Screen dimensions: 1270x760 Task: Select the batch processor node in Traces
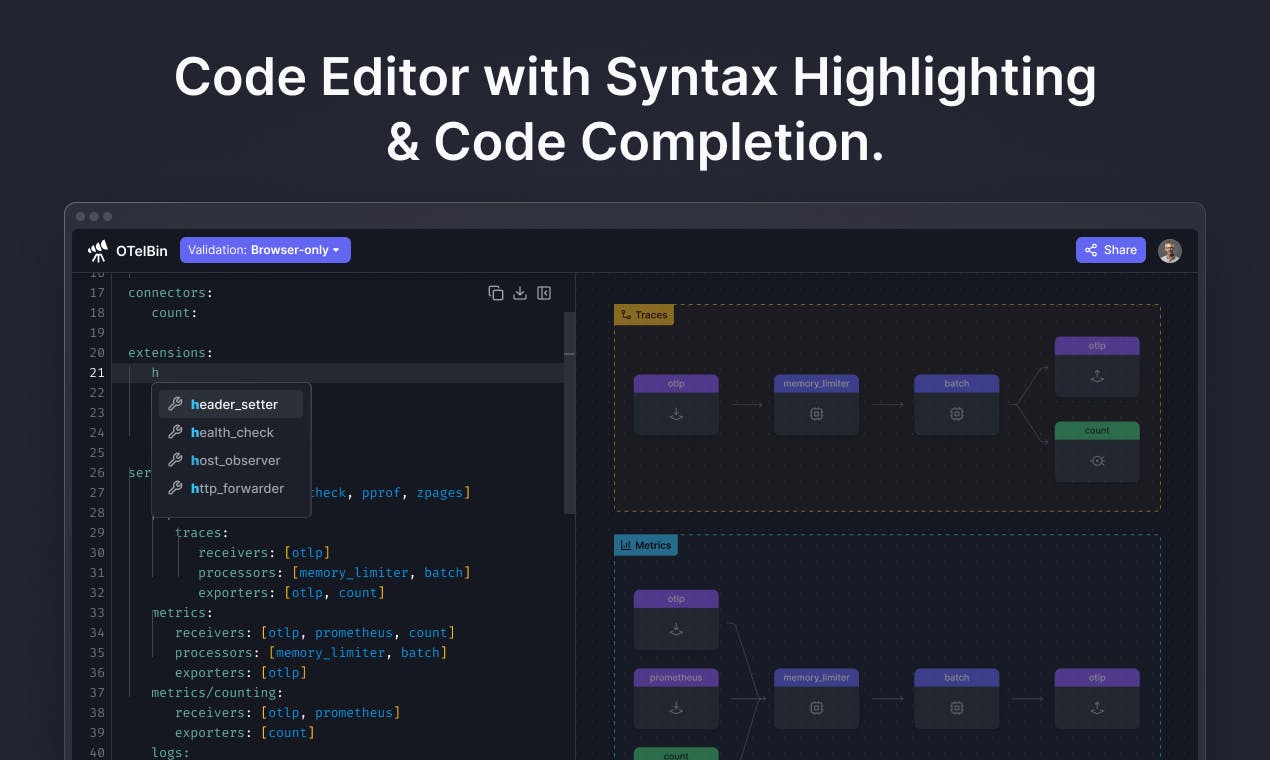click(x=956, y=404)
